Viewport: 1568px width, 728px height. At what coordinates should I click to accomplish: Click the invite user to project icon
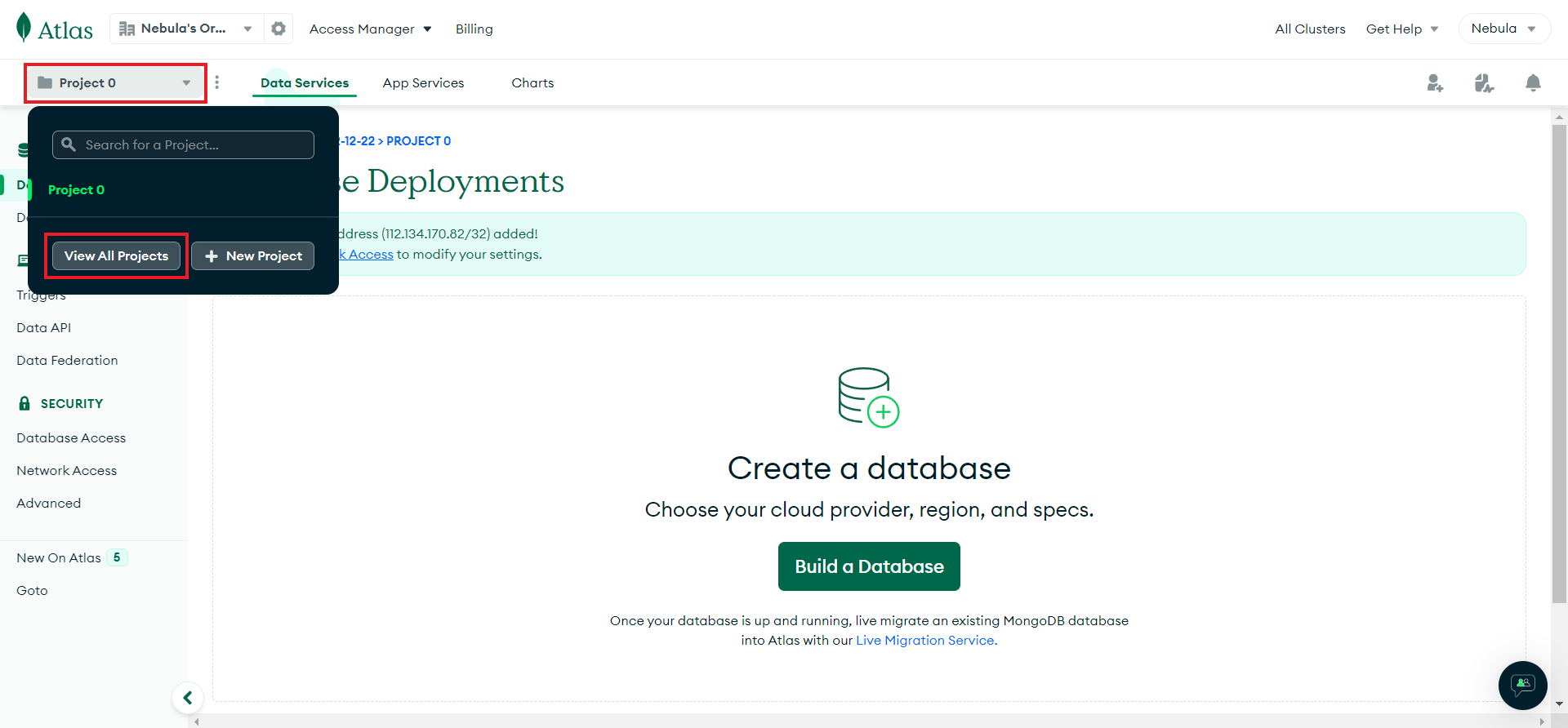point(1435,82)
